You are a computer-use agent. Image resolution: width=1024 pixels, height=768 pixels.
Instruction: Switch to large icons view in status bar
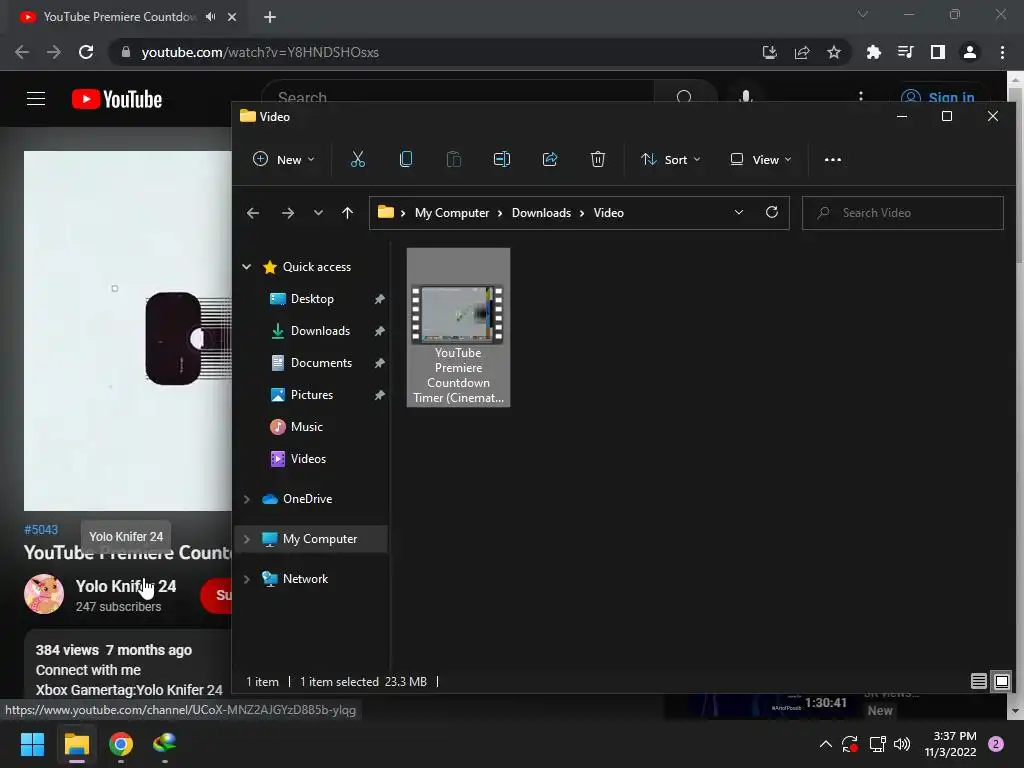click(1002, 681)
